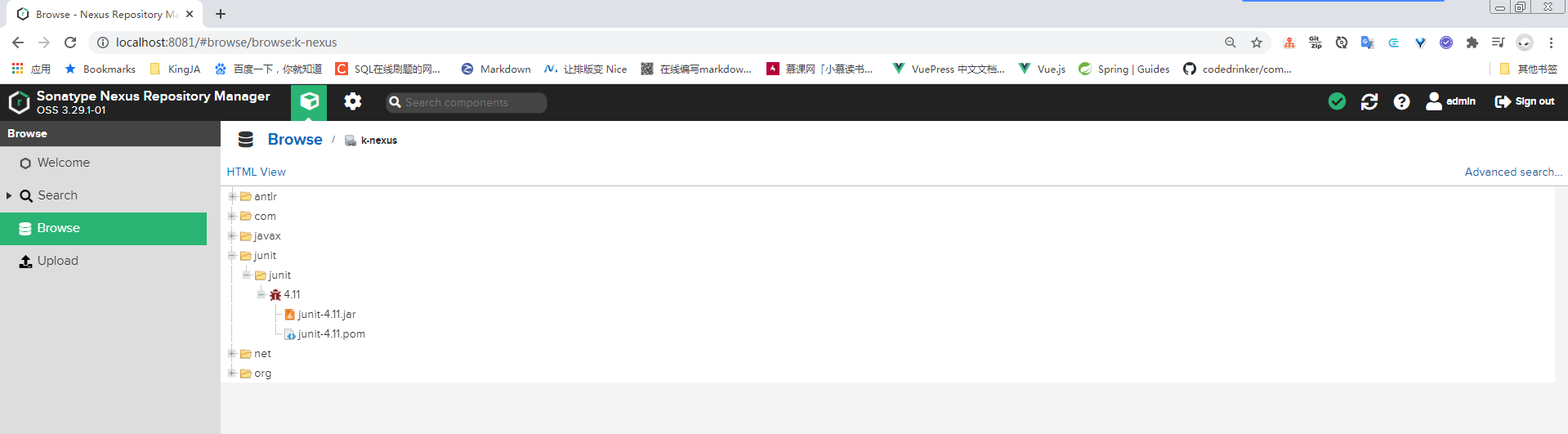Image resolution: width=1568 pixels, height=434 pixels.
Task: Expand the antlr folder
Action: [x=232, y=196]
